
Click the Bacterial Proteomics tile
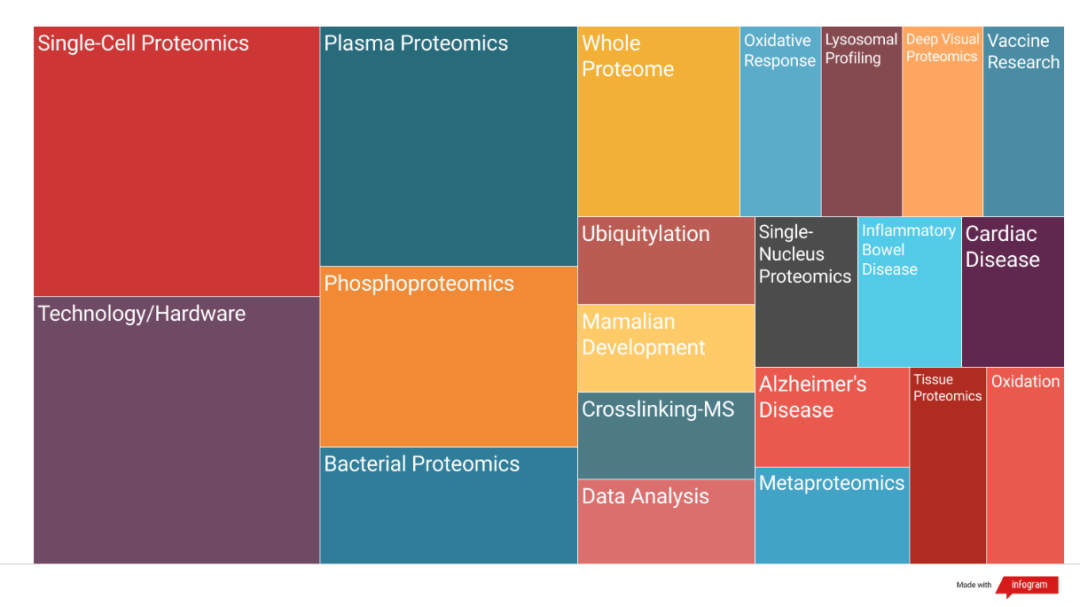[x=448, y=506]
